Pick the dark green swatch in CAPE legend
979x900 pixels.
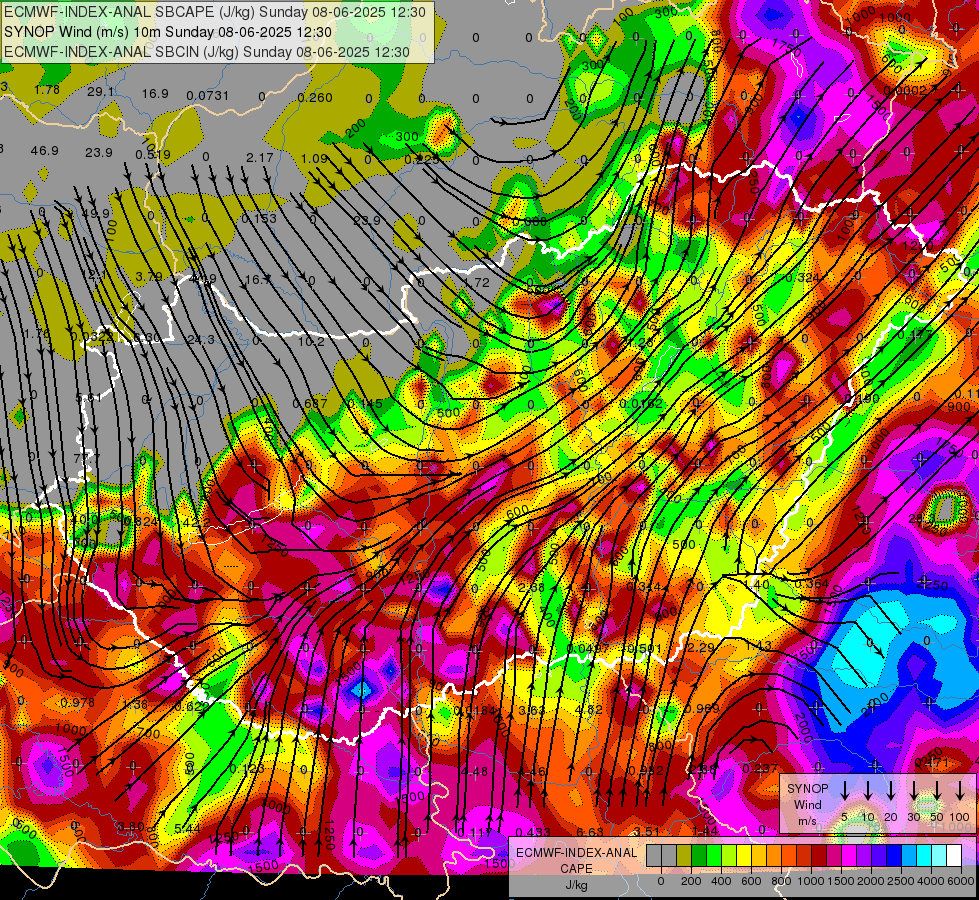click(699, 856)
